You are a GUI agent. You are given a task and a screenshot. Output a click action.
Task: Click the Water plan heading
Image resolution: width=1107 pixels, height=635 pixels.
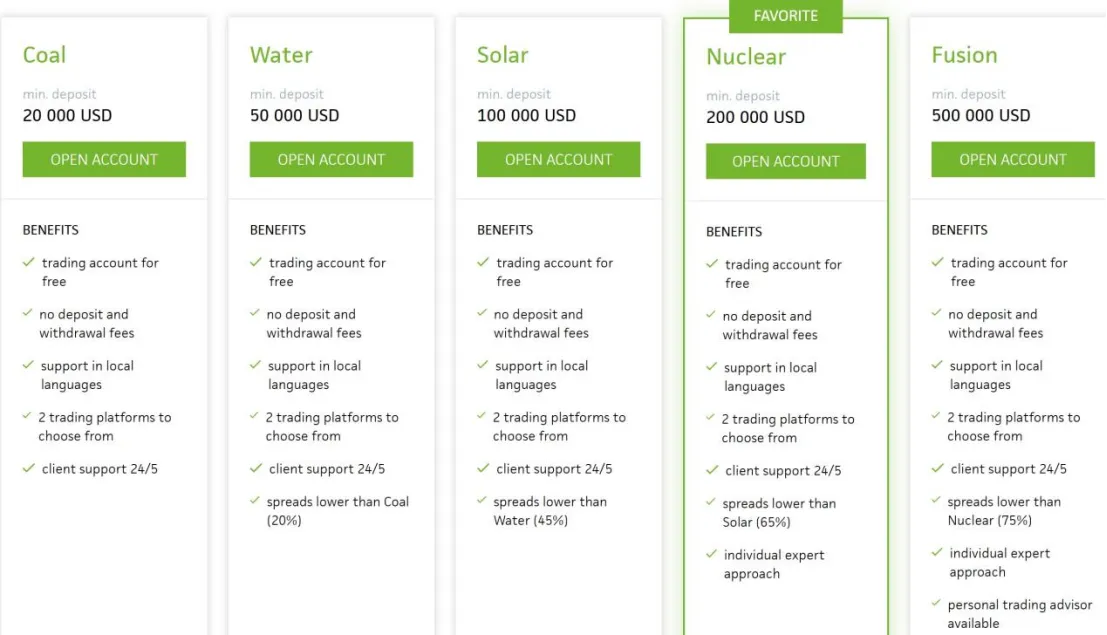point(281,54)
